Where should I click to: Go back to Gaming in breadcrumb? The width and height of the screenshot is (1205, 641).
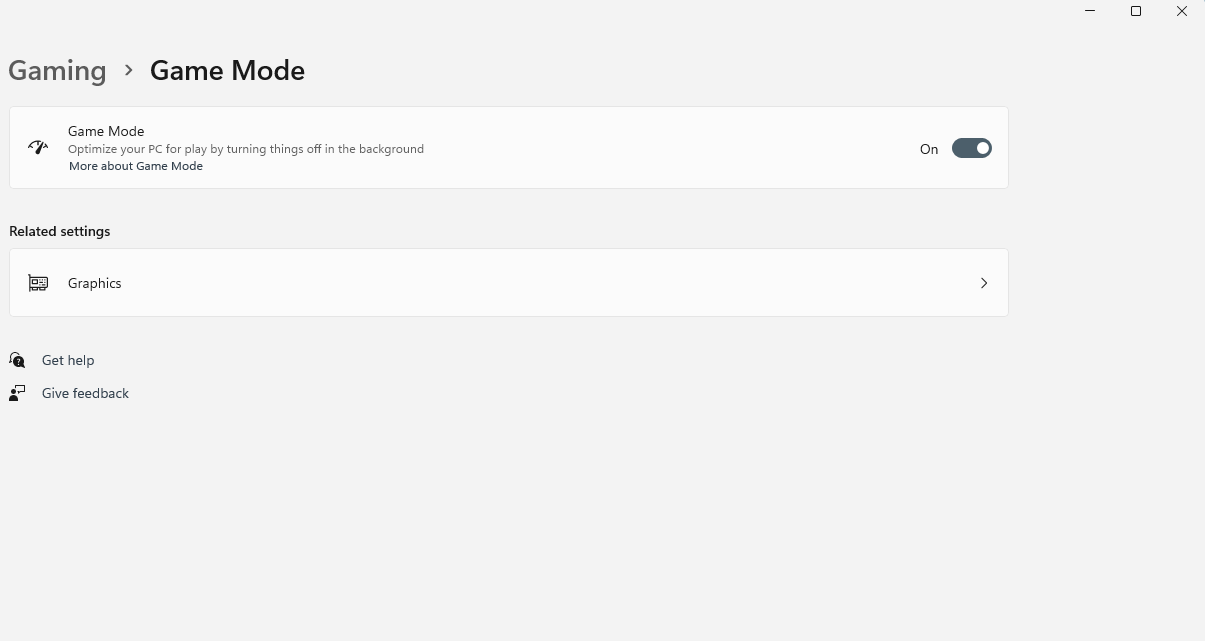pos(57,70)
